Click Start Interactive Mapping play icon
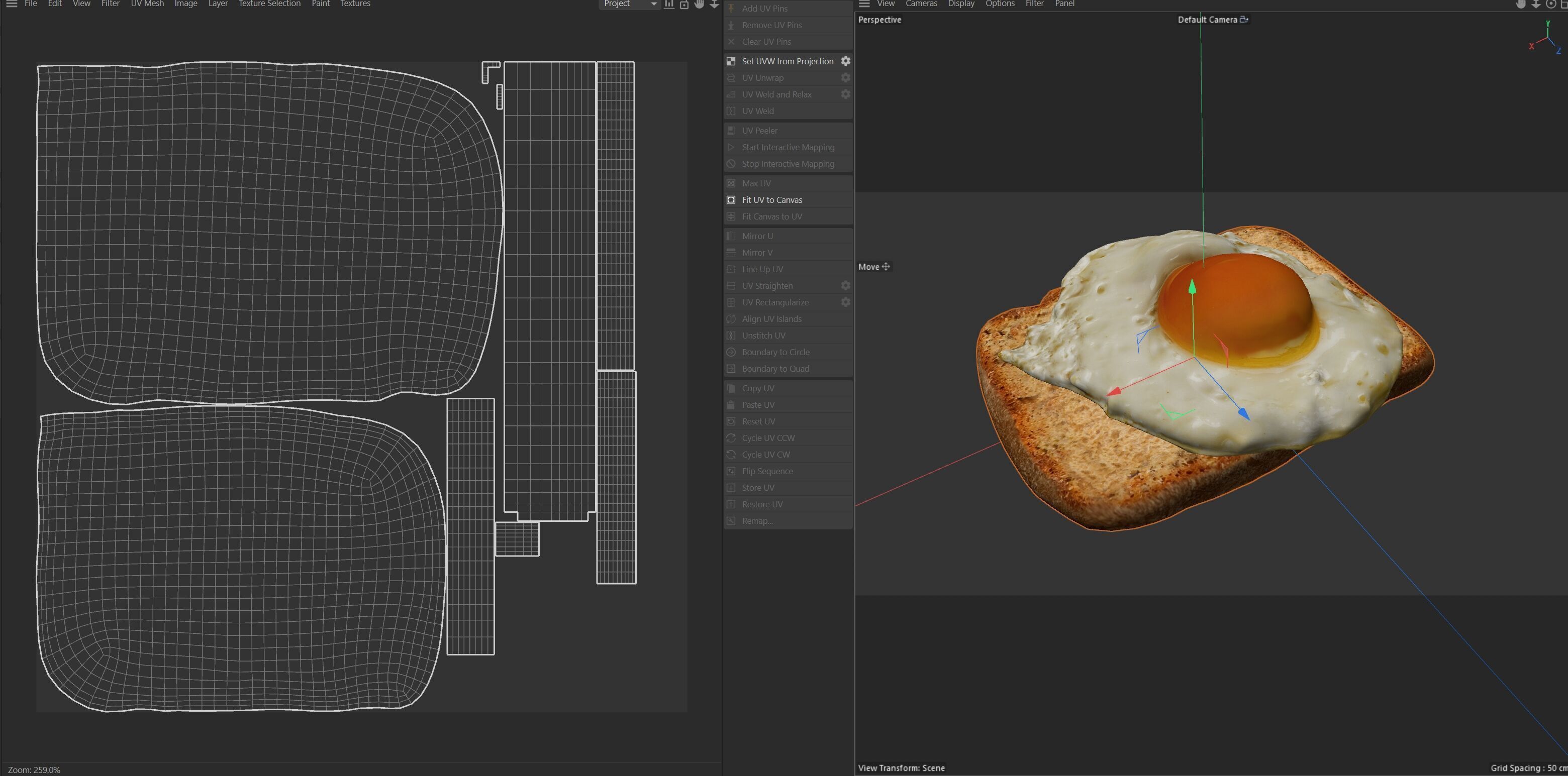Image resolution: width=1568 pixels, height=776 pixels. [x=731, y=147]
